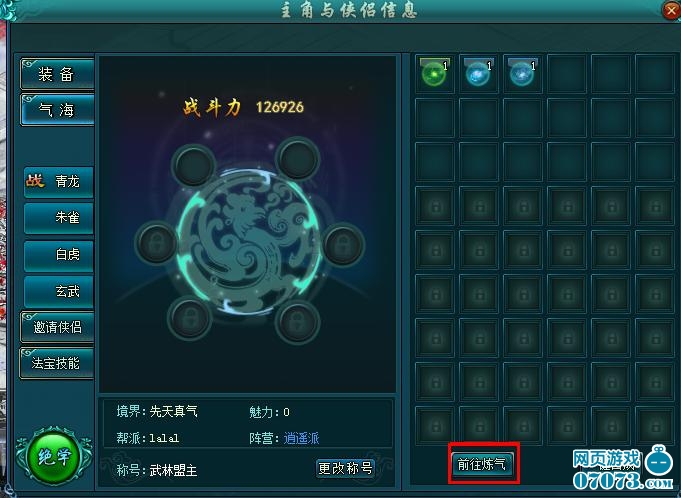Tap the locked socket left of the emblem
Screen dimensions: 681x498
156,243
